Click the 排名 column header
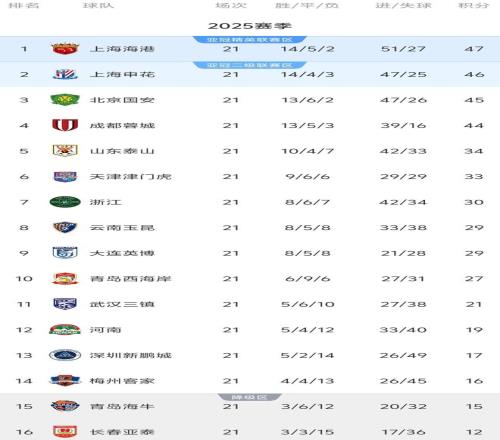The height and width of the screenshot is (440, 500). click(24, 5)
